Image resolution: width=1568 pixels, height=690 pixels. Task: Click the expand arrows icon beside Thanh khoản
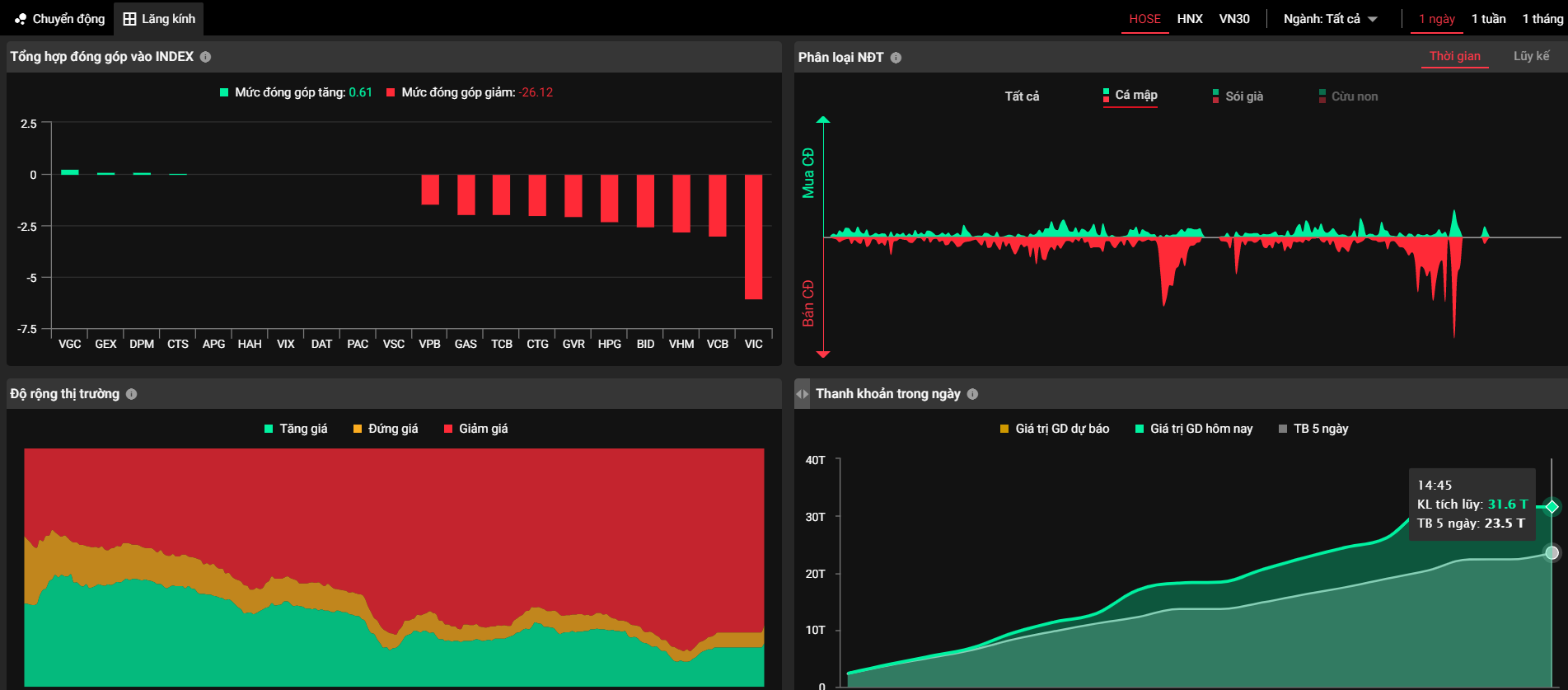(802, 394)
